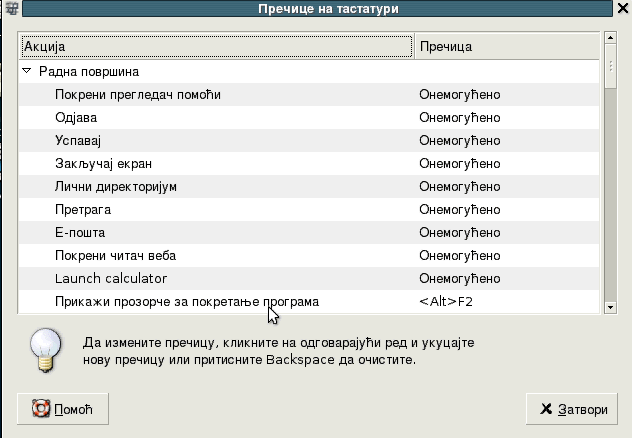Click the window menu icon in title bar
Screen dimensions: 632x438
12,8
